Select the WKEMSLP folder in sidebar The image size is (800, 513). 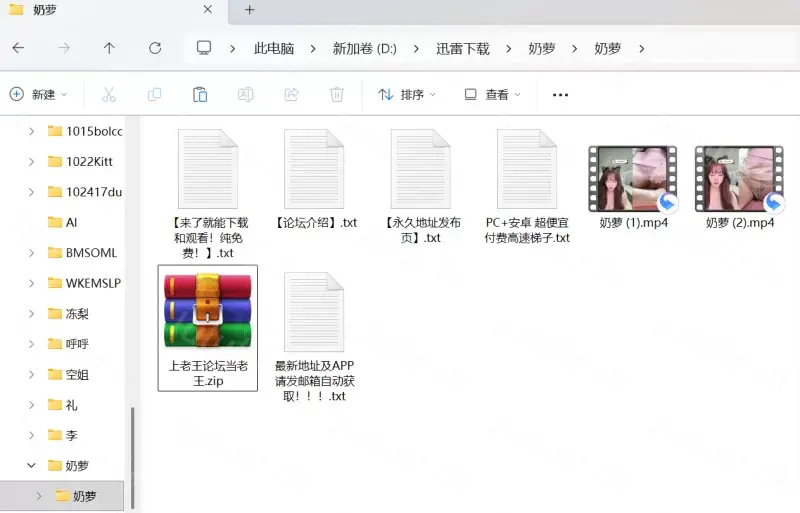[x=84, y=283]
